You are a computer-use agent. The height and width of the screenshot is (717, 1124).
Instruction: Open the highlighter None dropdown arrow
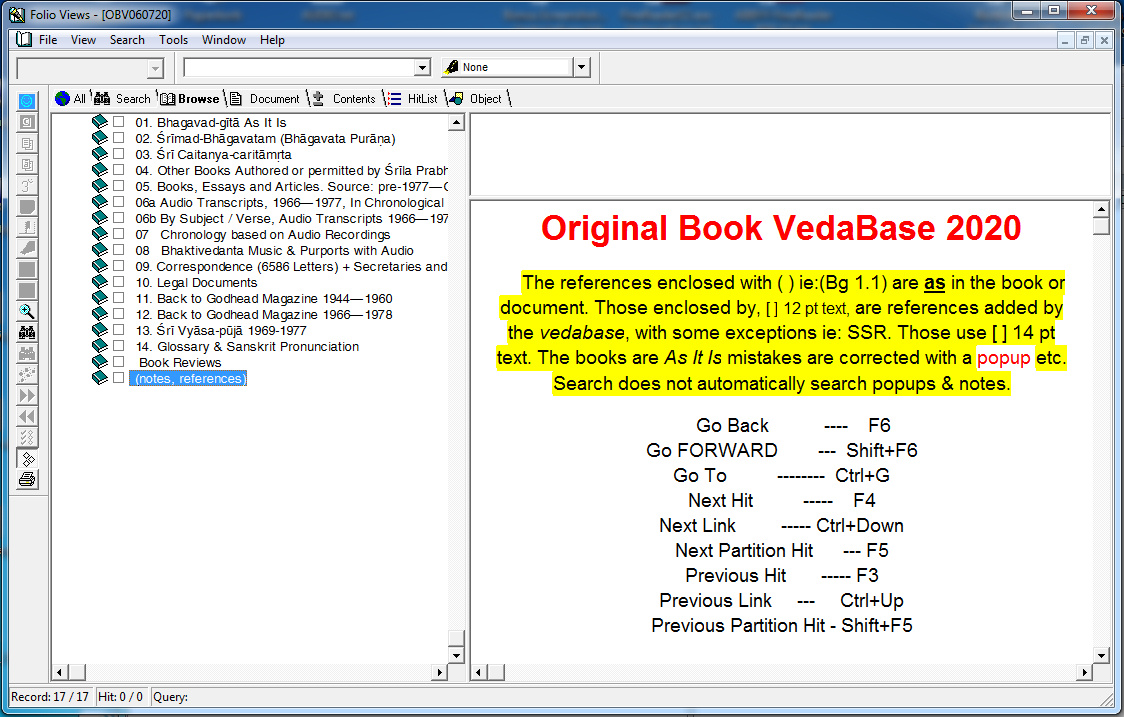tap(581, 67)
